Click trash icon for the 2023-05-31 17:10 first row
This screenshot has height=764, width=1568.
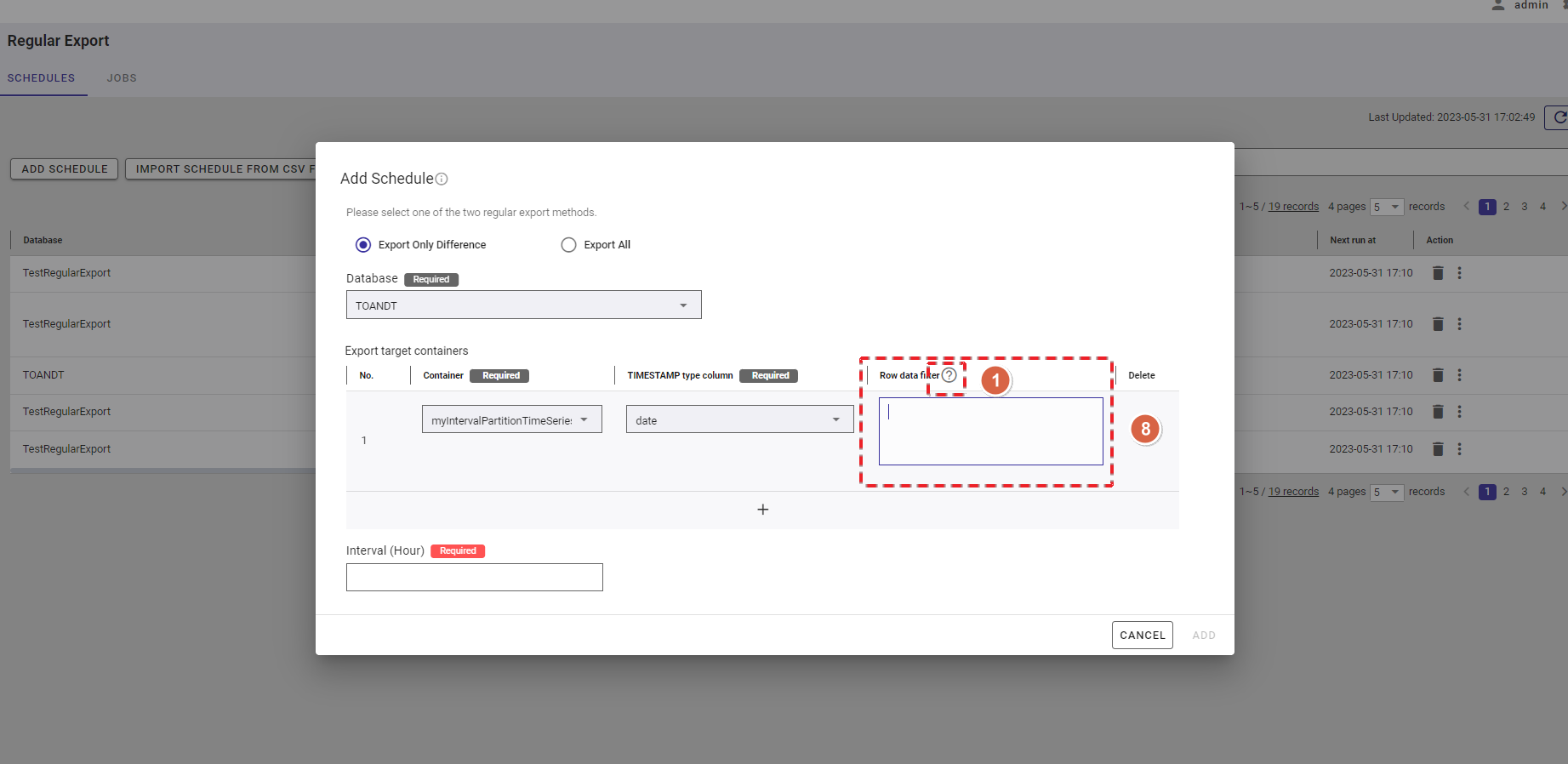point(1438,273)
